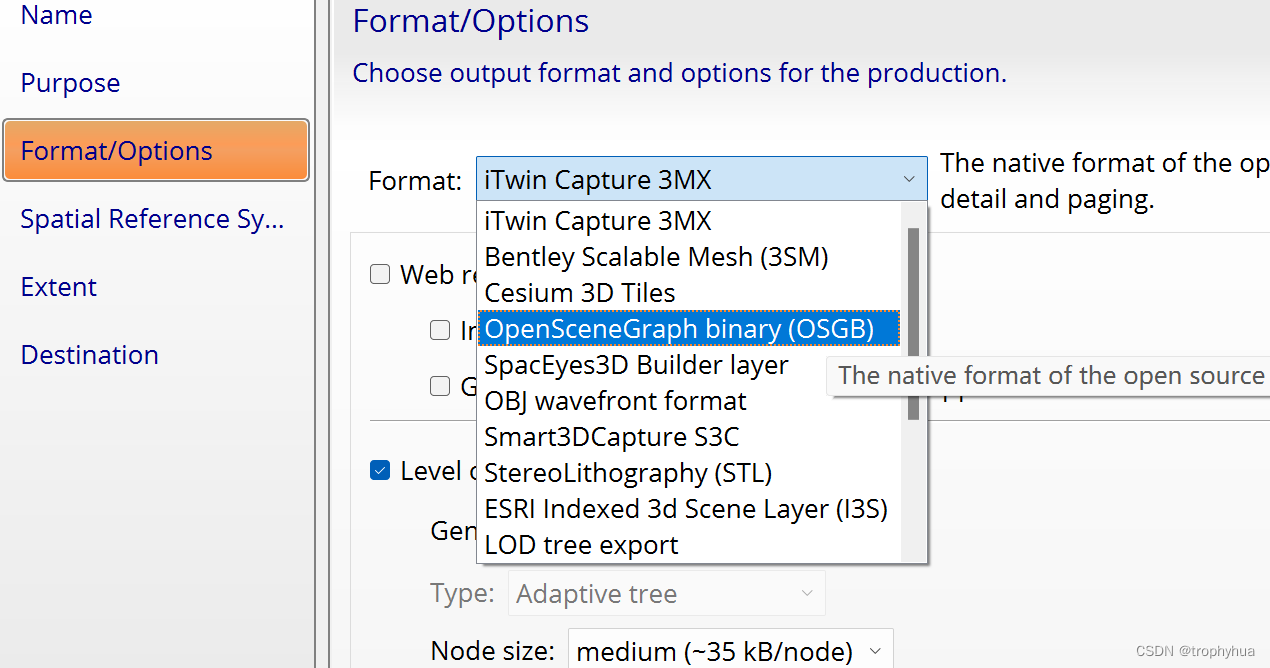
Task: Select LOD tree export option
Action: pos(690,545)
